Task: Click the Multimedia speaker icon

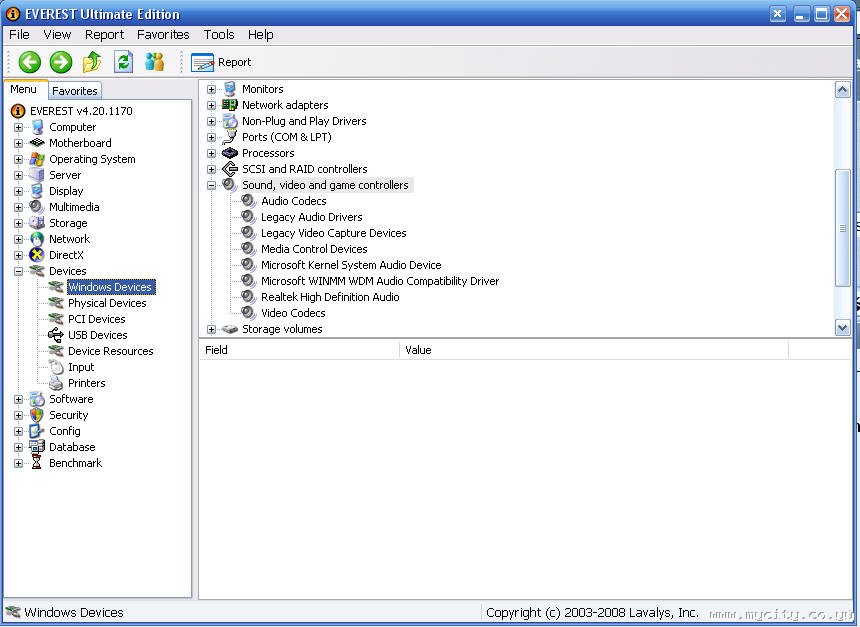Action: tap(37, 207)
